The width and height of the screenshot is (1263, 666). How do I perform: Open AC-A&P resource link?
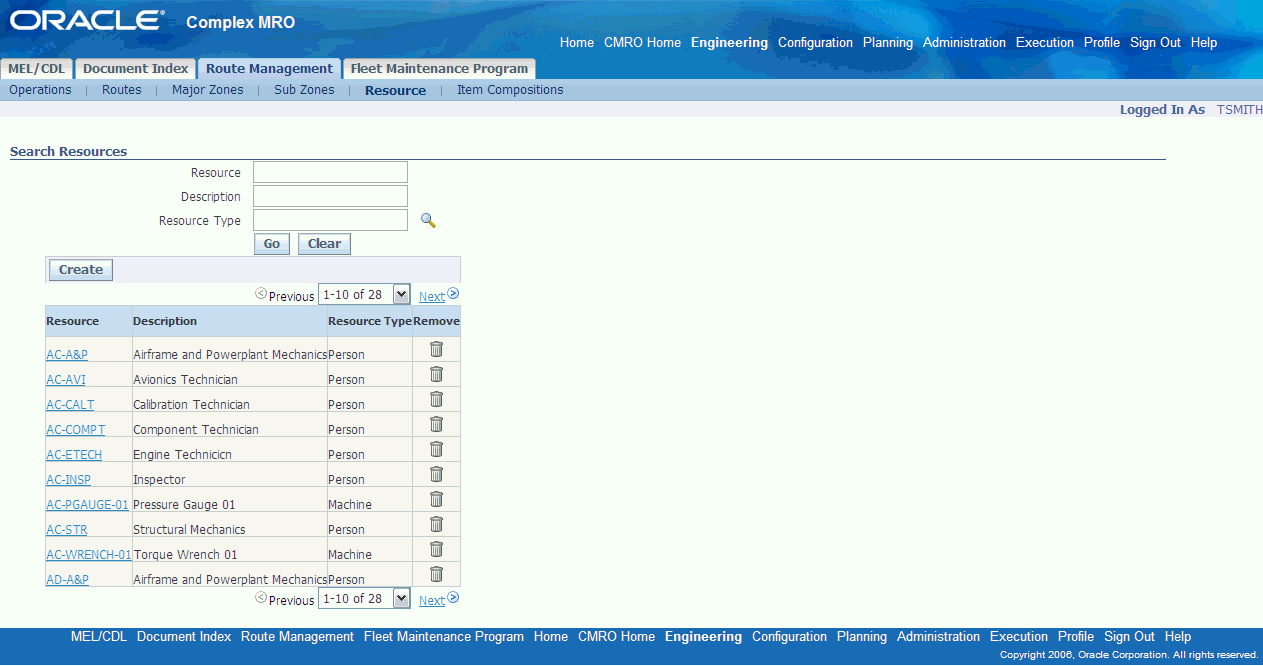[67, 355]
